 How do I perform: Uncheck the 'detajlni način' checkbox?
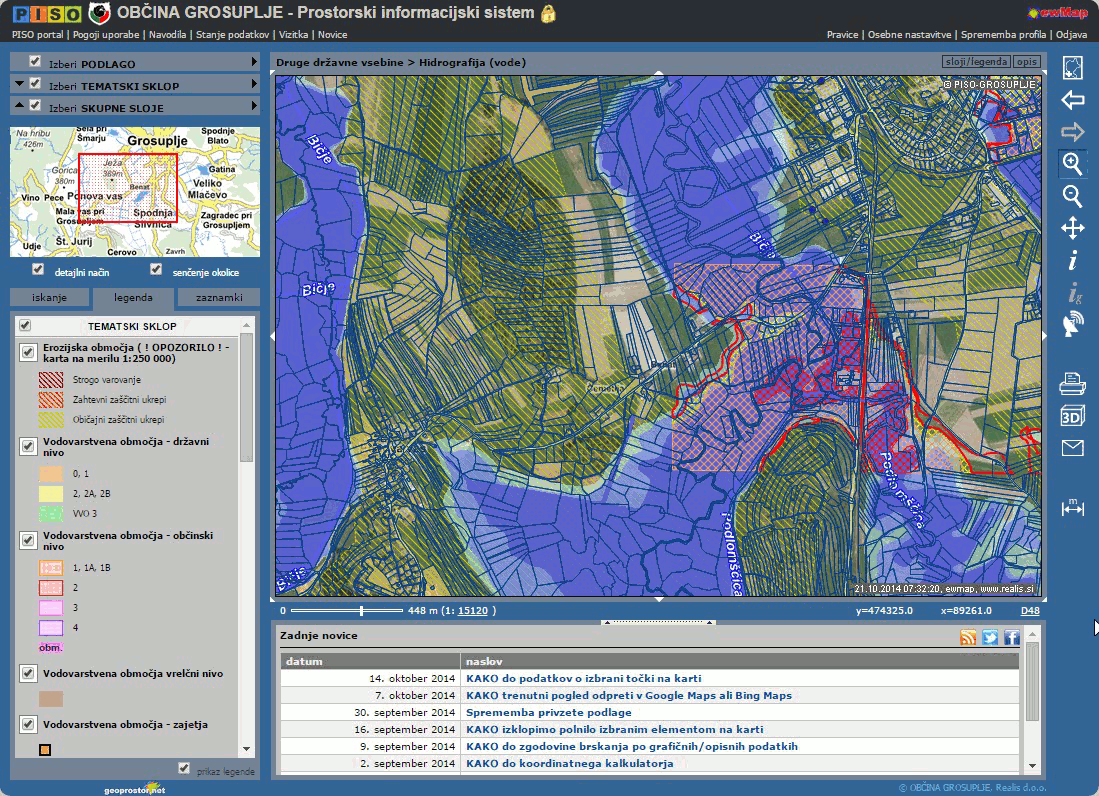point(38,270)
